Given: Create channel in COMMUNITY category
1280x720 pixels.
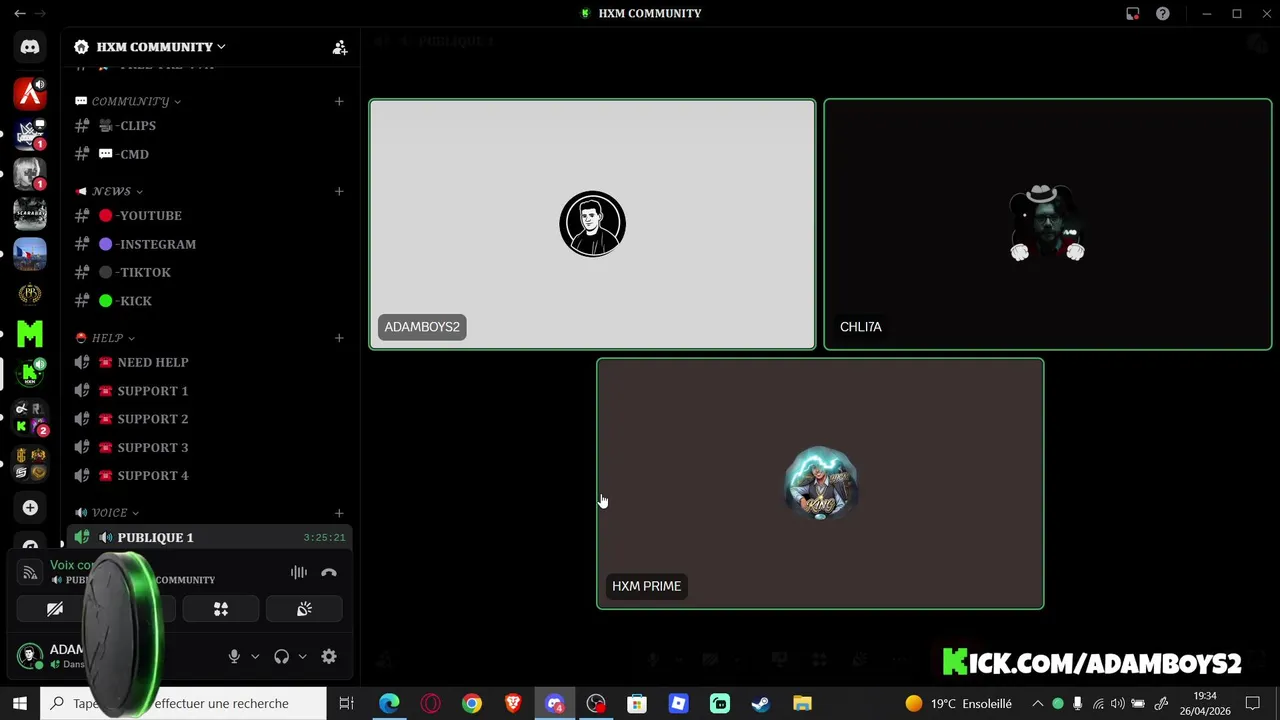Looking at the screenshot, I should (339, 101).
